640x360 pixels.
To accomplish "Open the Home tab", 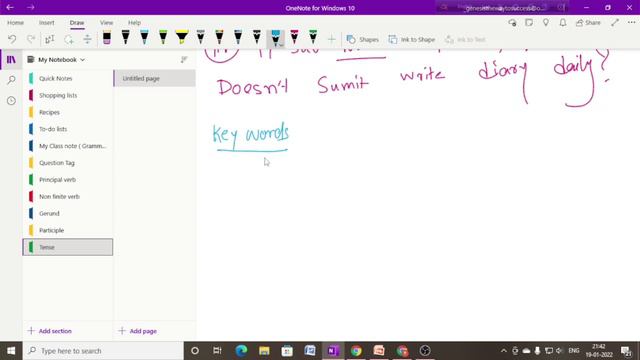I will point(16,22).
